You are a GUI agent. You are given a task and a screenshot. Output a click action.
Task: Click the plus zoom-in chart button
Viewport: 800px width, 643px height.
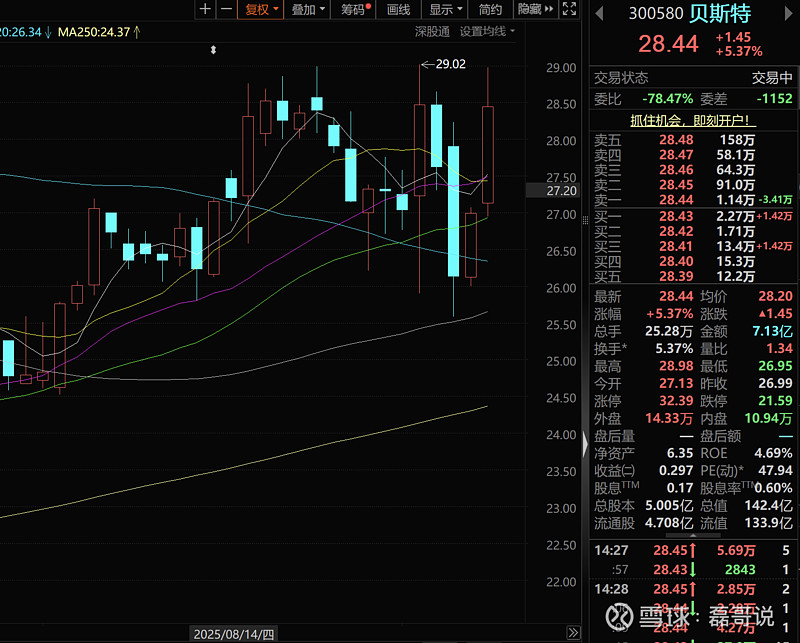[x=205, y=9]
